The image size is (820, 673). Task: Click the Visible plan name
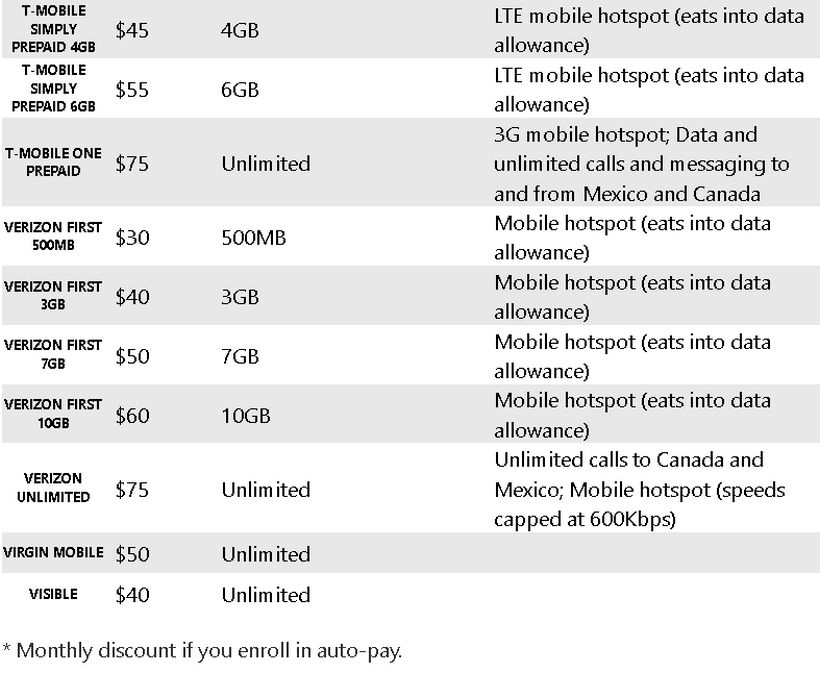click(53, 594)
